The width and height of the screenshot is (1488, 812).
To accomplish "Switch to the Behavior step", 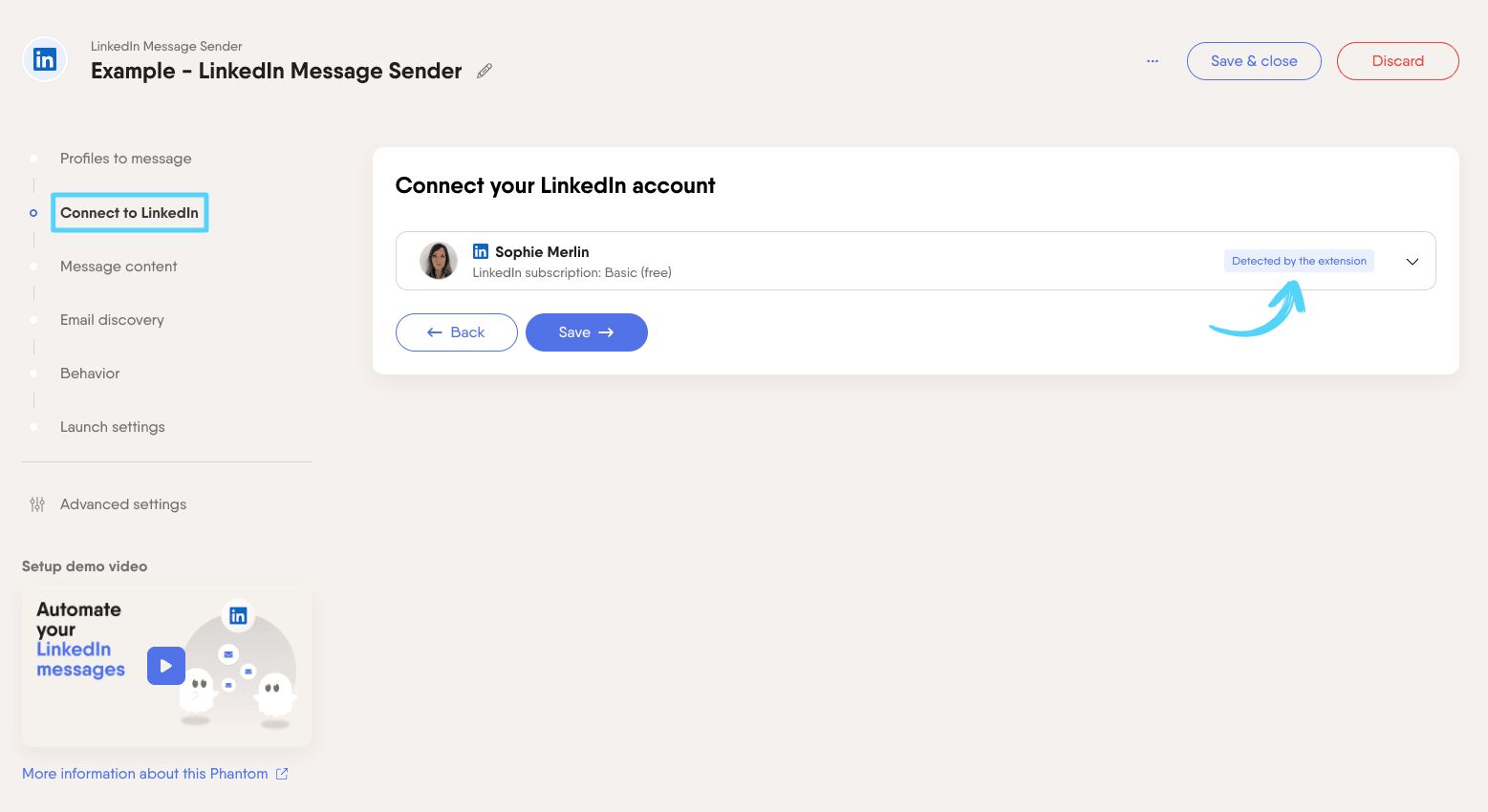I will tap(90, 374).
